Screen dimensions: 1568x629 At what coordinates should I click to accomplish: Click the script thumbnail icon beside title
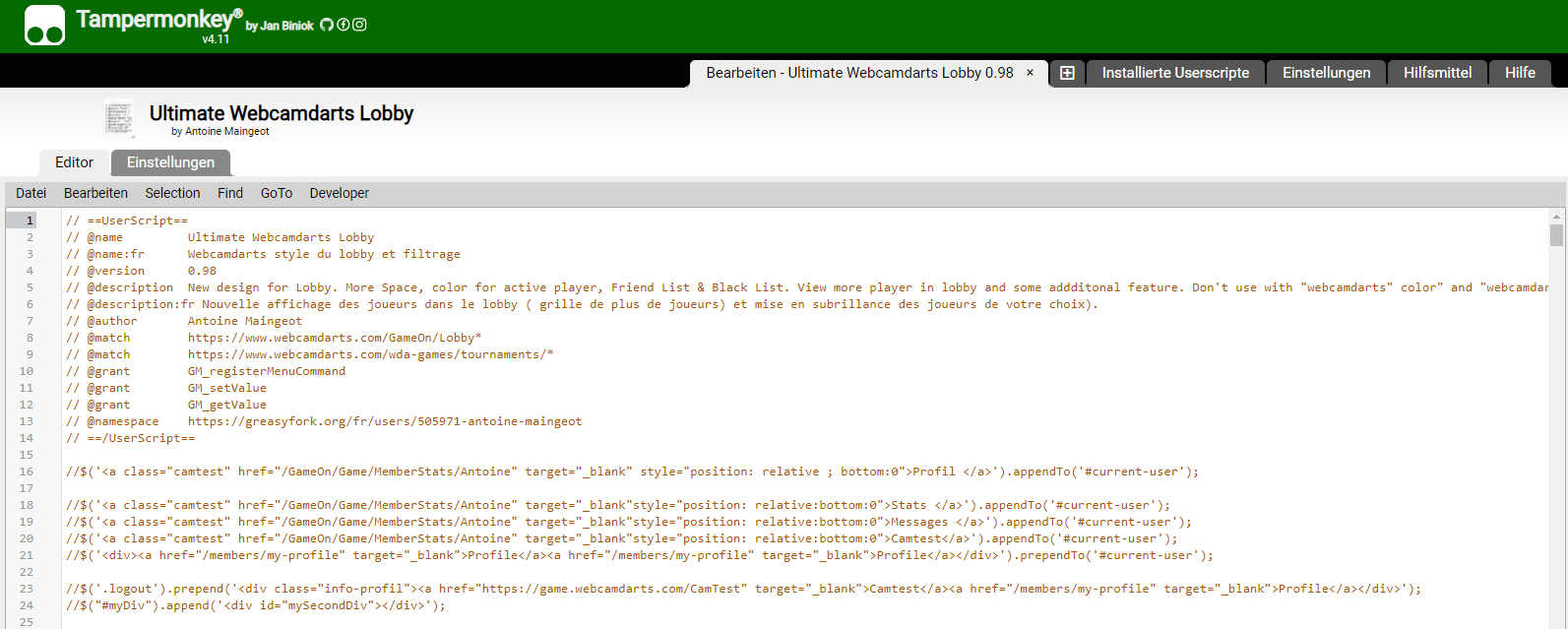119,119
